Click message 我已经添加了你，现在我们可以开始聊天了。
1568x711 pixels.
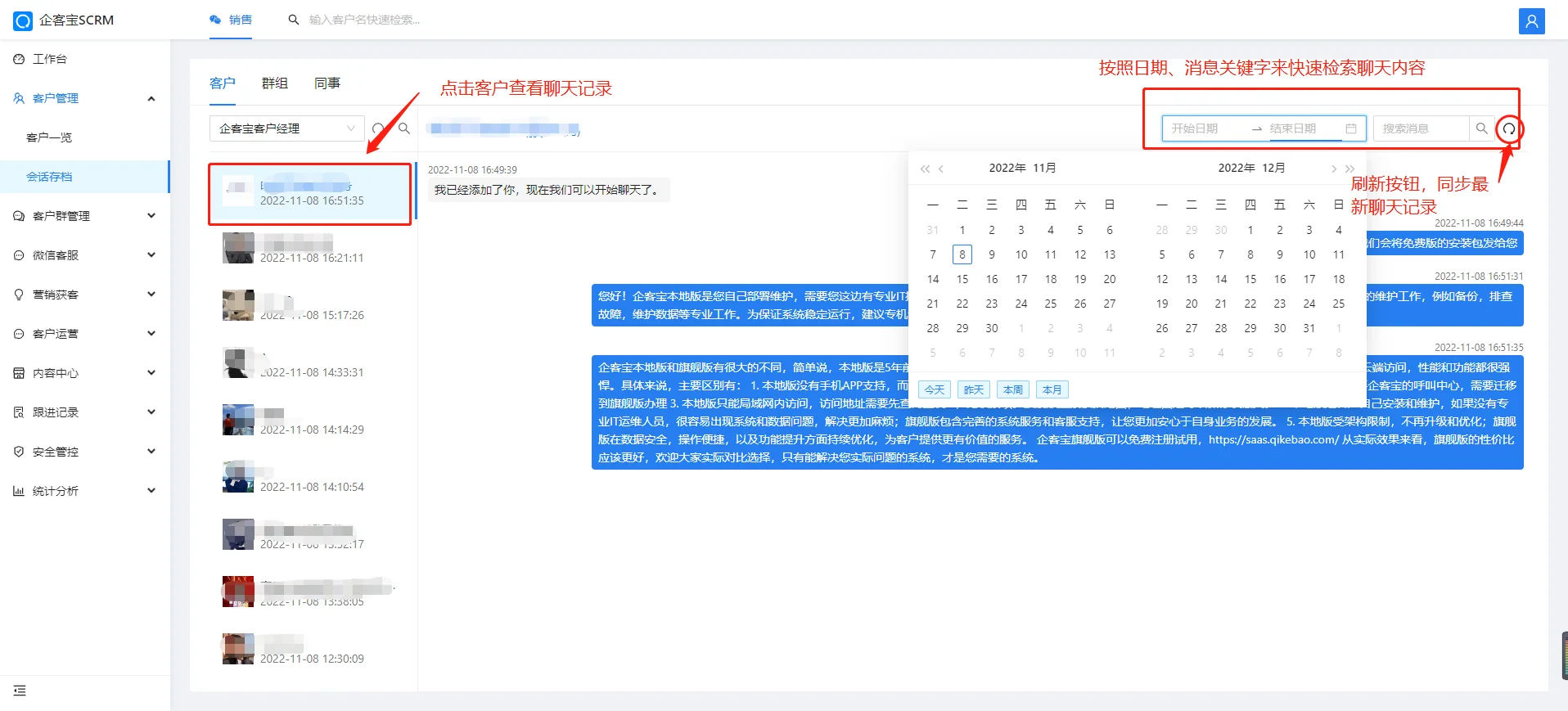547,190
